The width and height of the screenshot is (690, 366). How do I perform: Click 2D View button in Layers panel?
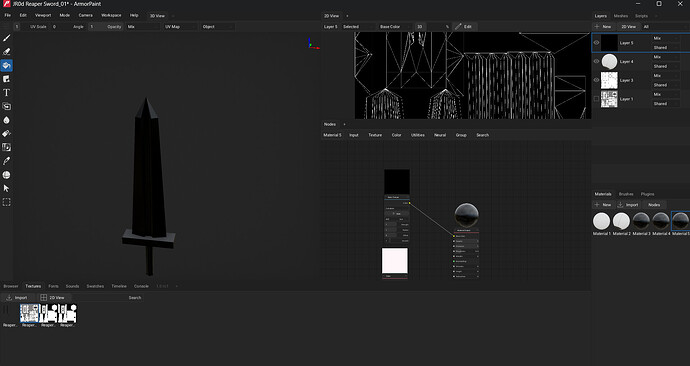coord(628,27)
